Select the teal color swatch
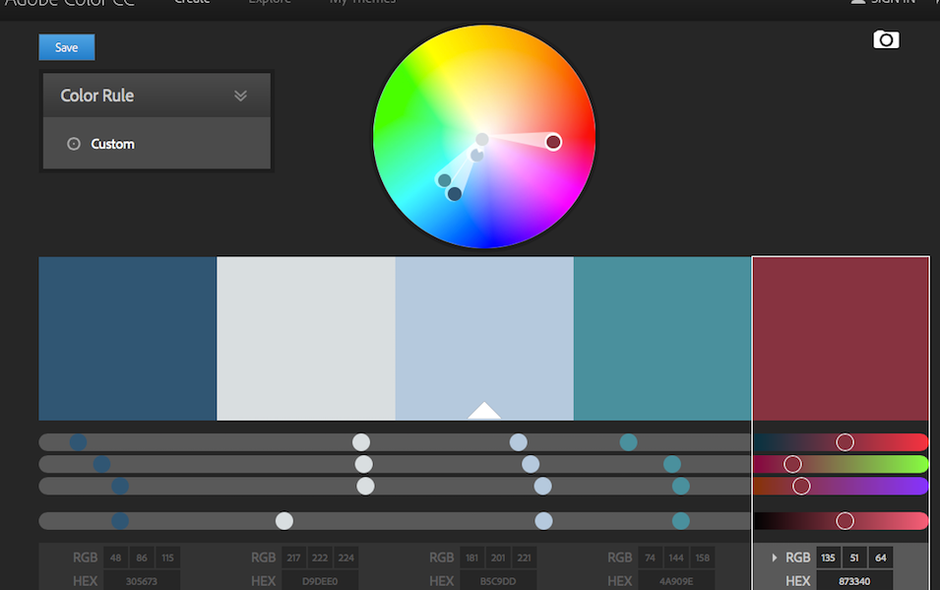Viewport: 940px width, 590px height. tap(662, 339)
